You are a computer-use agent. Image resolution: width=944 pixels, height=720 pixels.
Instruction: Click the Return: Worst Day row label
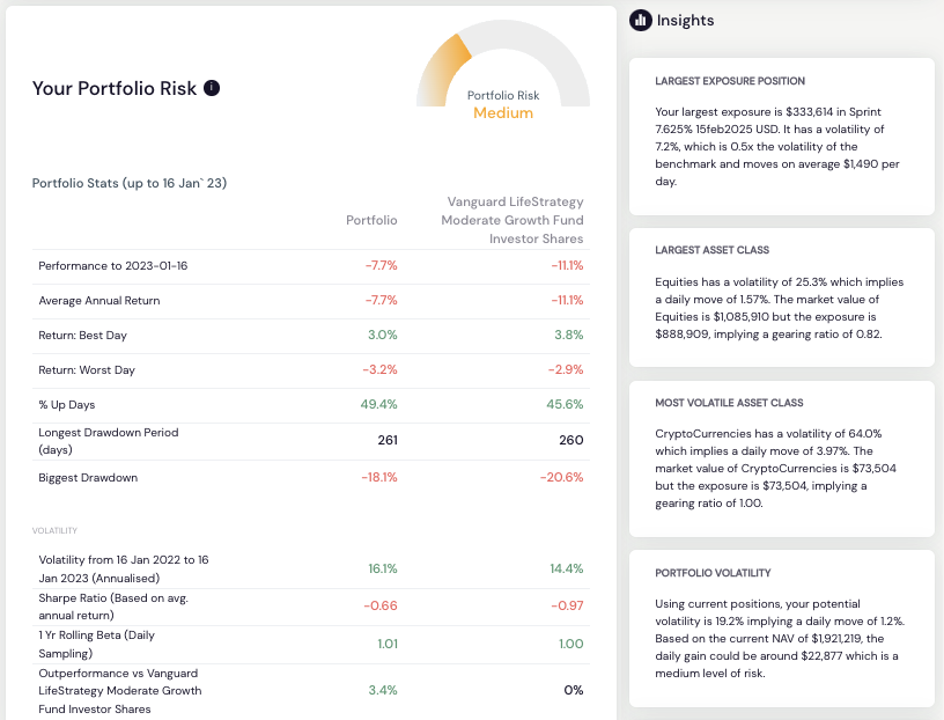pos(87,370)
